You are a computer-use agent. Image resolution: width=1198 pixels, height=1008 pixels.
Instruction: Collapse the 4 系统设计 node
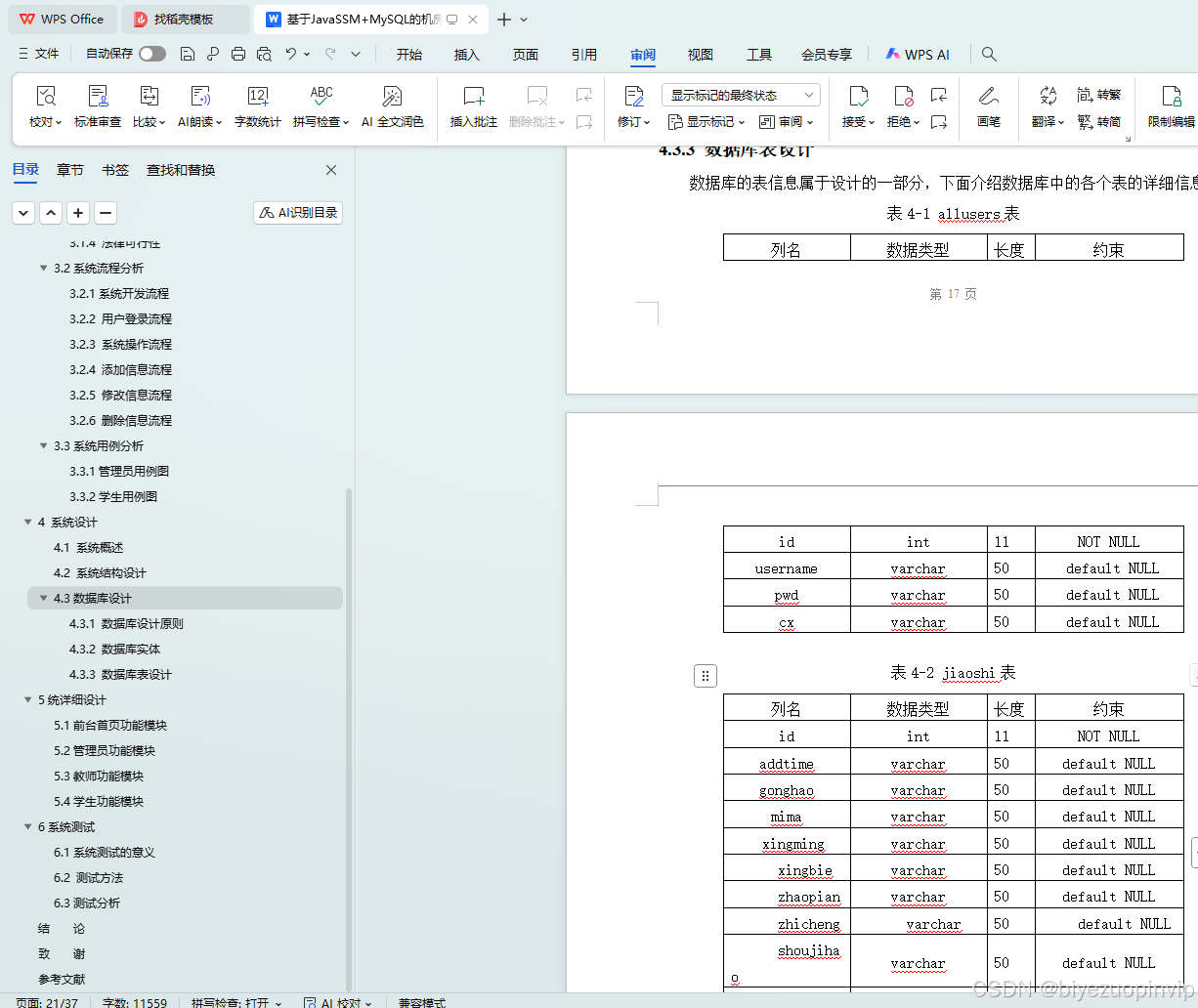[x=27, y=522]
